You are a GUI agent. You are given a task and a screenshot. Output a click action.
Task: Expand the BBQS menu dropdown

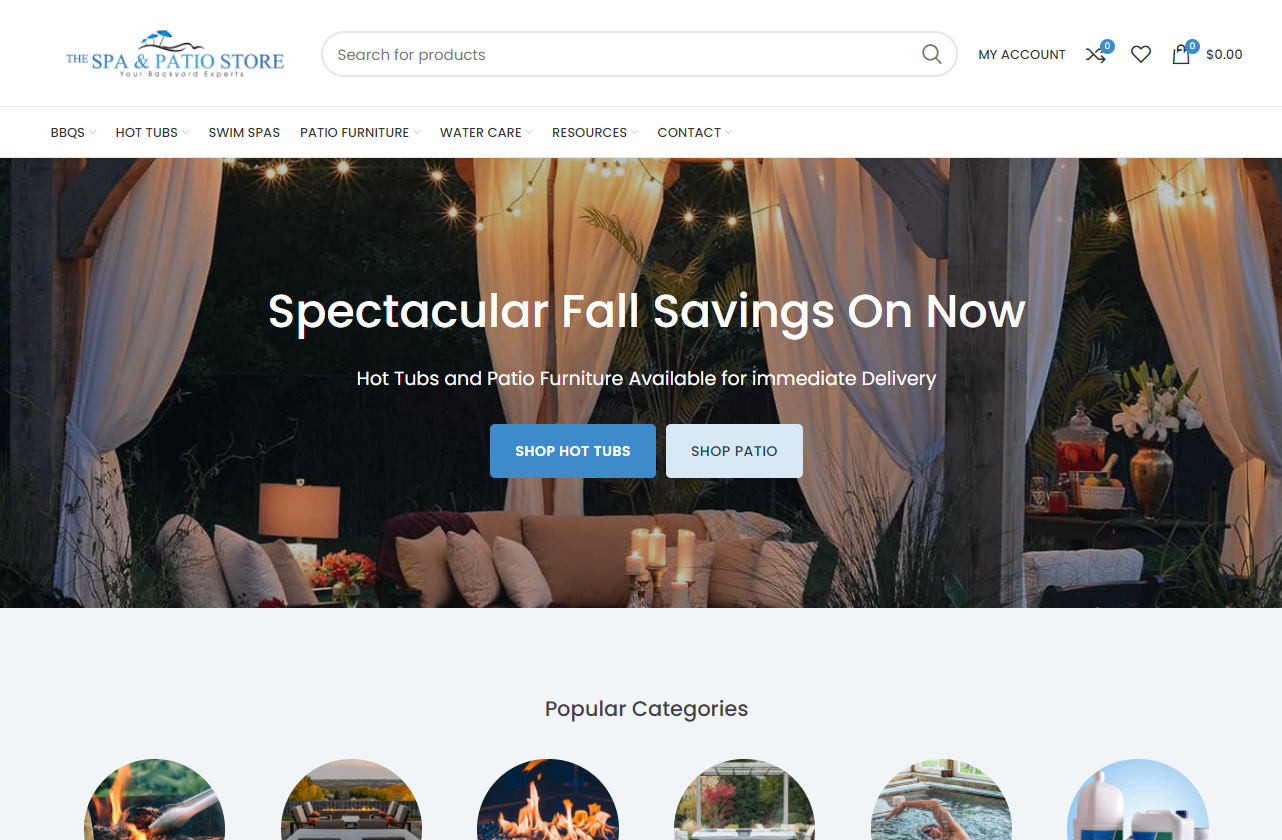[x=73, y=132]
